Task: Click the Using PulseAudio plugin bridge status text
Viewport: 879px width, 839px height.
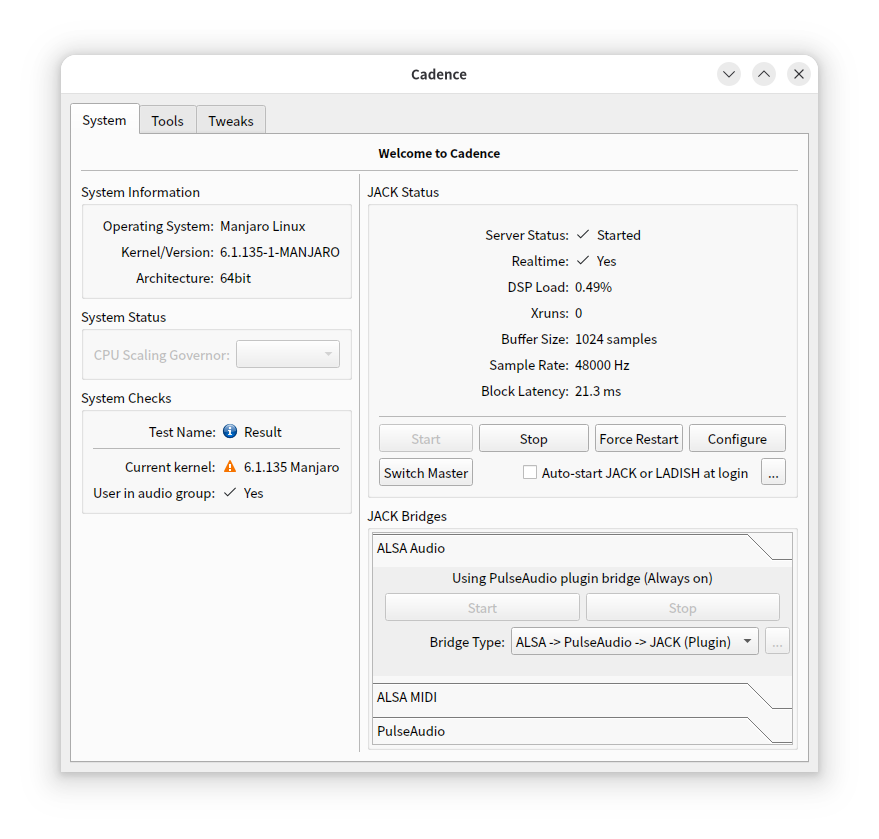Action: (582, 578)
